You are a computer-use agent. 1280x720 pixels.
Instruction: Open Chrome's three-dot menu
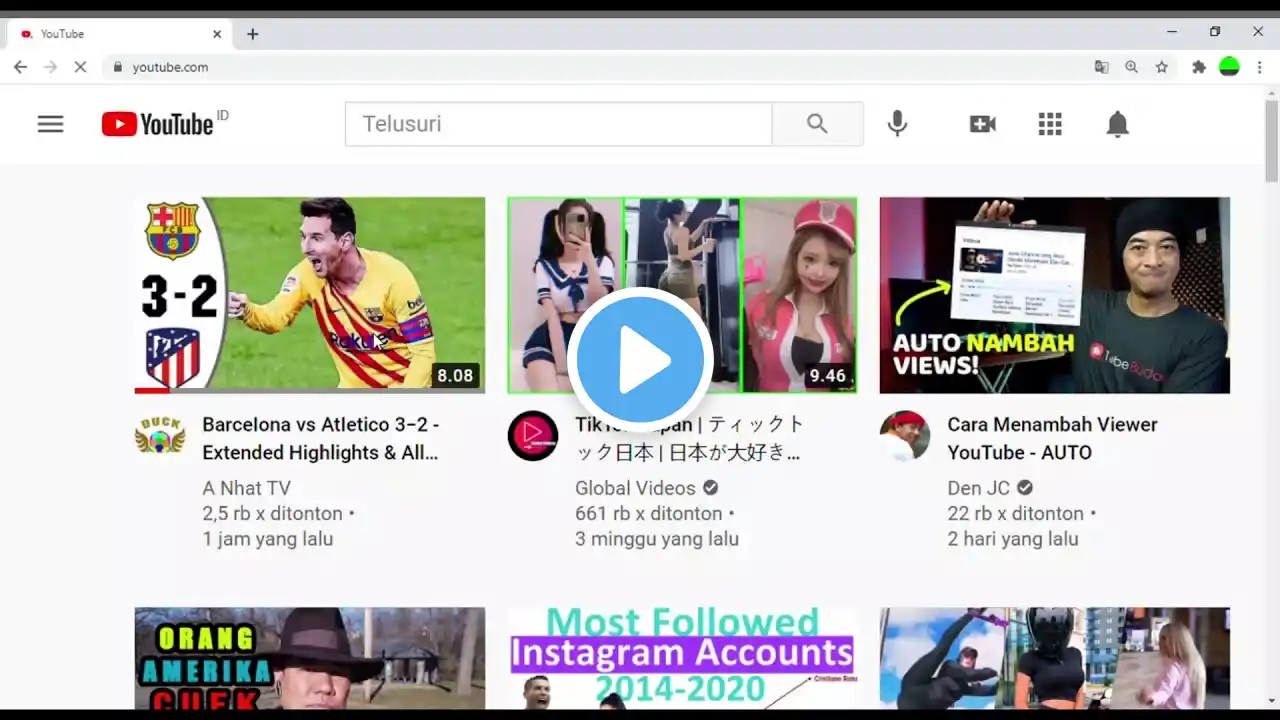tap(1259, 67)
